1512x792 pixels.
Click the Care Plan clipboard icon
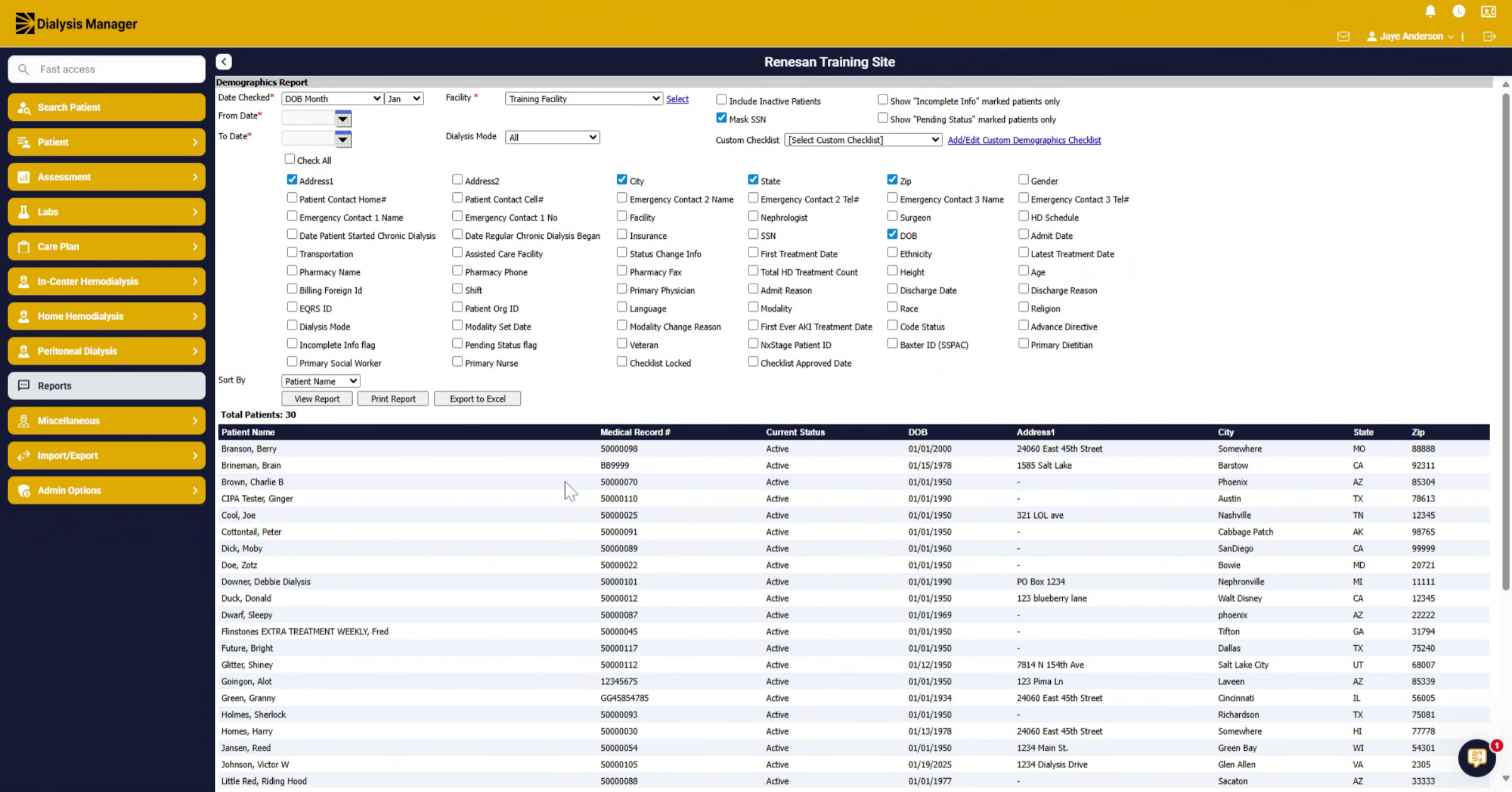coord(24,247)
